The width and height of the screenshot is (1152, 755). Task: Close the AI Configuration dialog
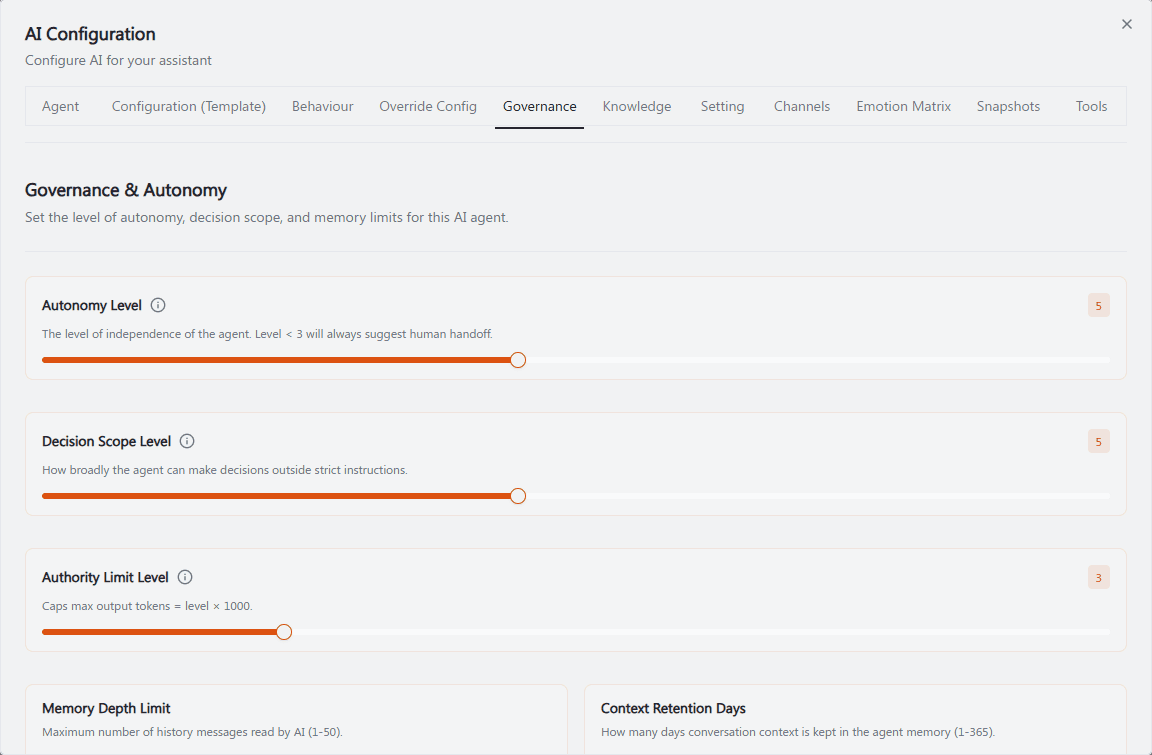[1127, 24]
